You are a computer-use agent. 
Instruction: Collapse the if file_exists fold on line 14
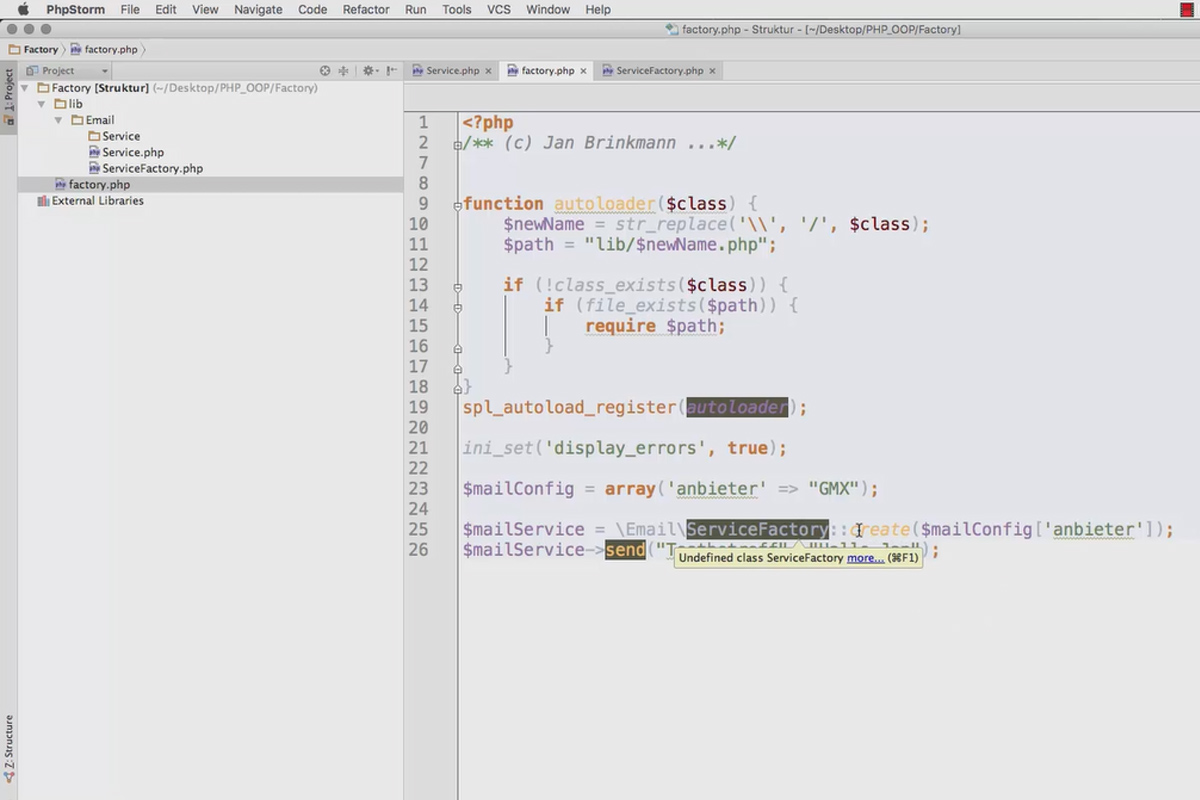point(458,307)
